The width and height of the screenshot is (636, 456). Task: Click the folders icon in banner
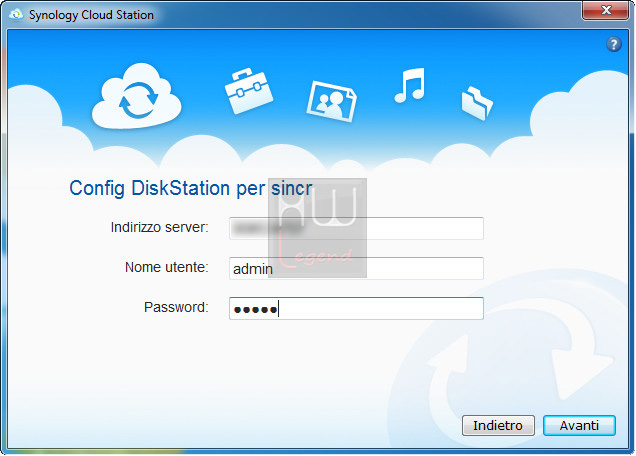[477, 103]
